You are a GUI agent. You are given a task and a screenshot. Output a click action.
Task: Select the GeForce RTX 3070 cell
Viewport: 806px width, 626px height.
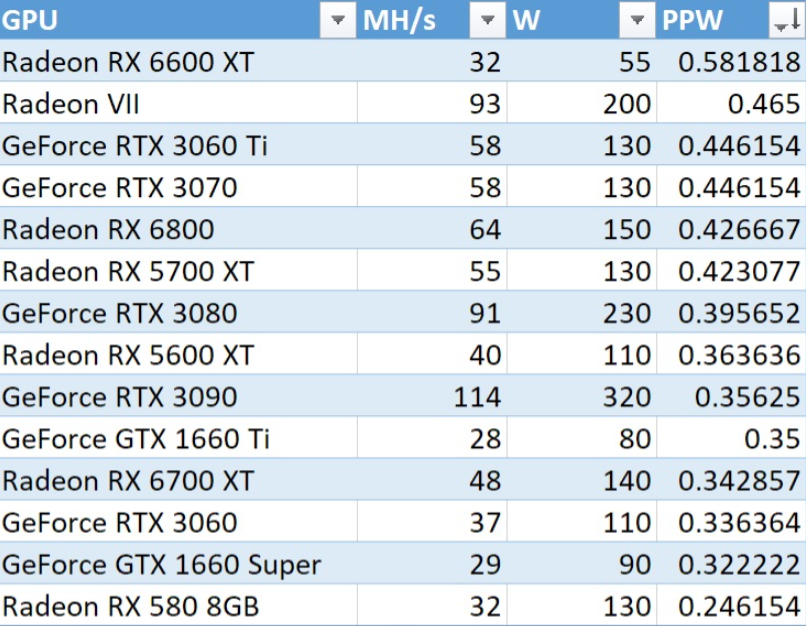178,187
